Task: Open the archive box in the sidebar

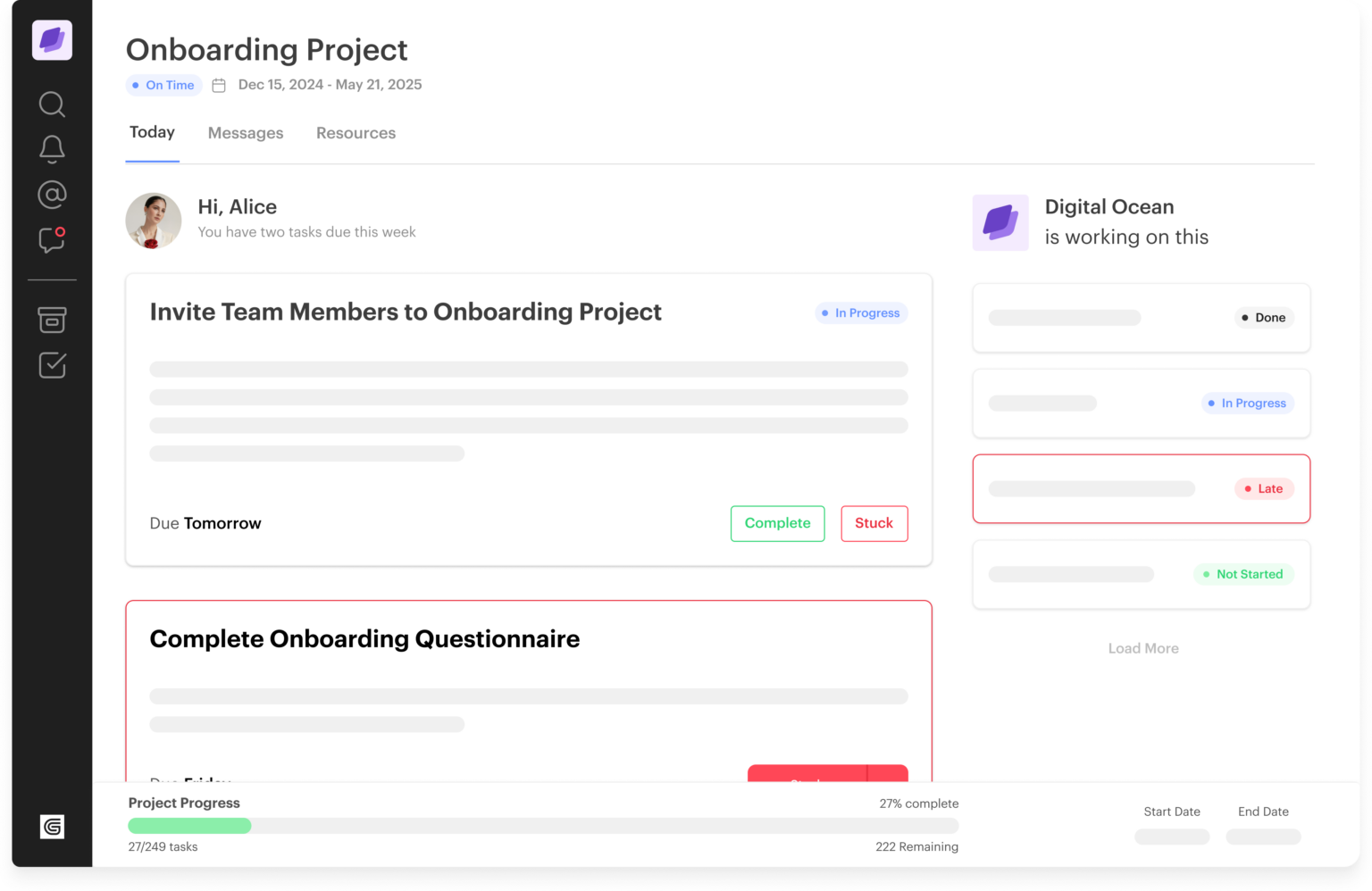Action: 52,320
